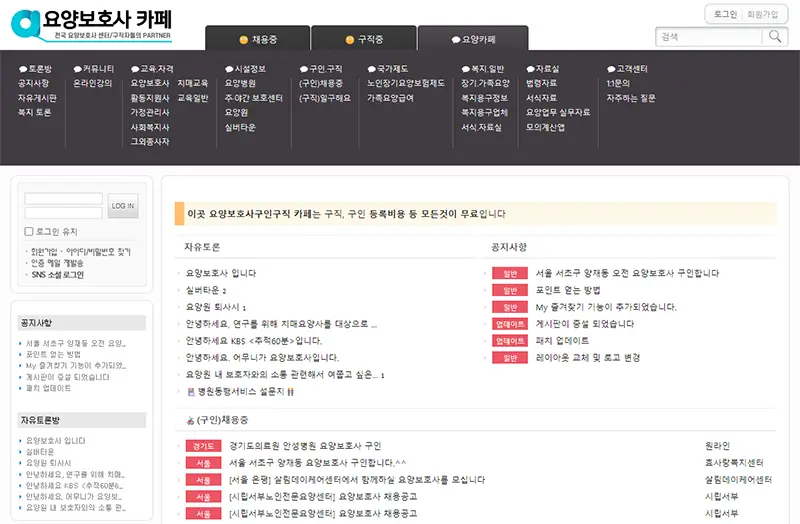Click the 자유토론 section heading

[x=202, y=247]
